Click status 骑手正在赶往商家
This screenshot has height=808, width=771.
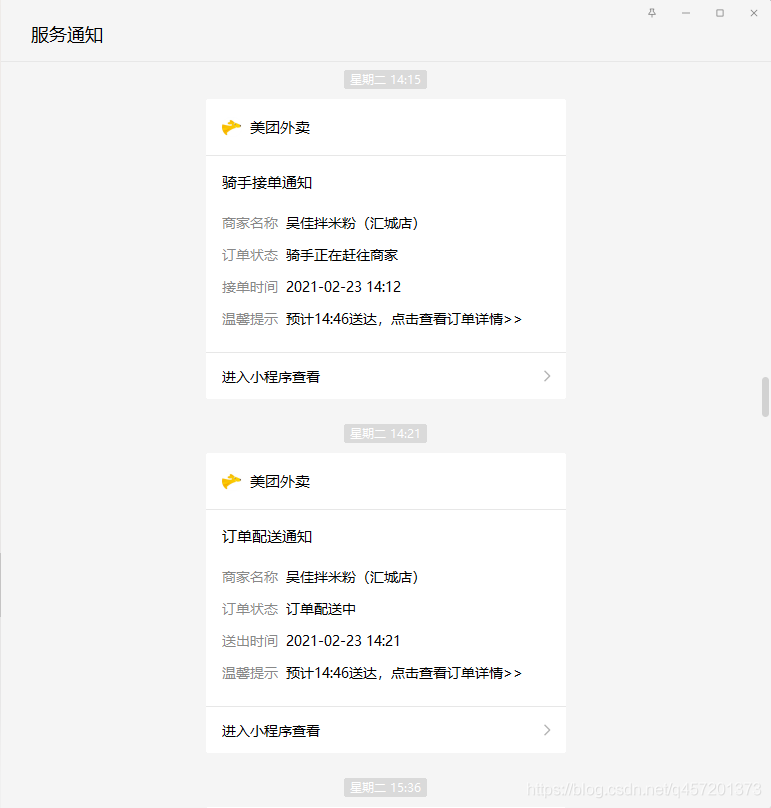click(342, 256)
